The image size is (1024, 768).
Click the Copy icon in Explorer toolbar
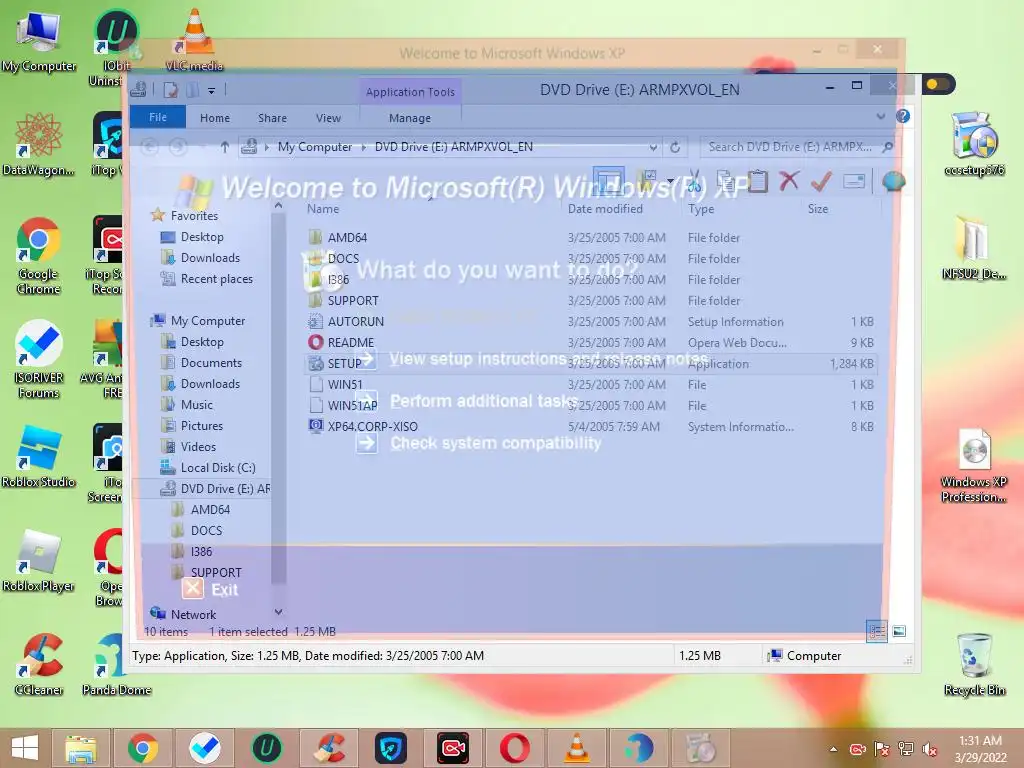(x=726, y=181)
